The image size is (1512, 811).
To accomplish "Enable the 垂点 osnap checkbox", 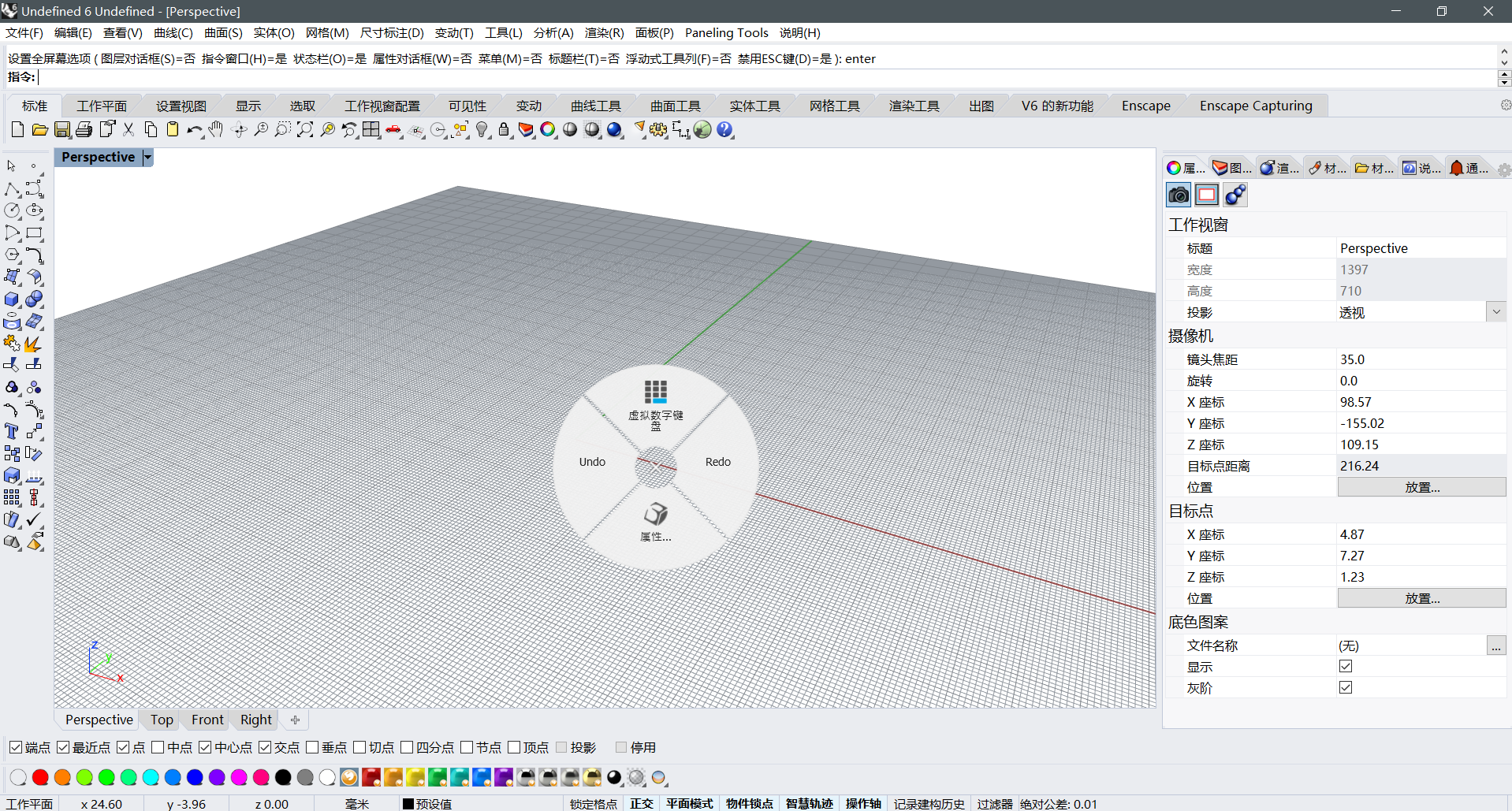I will pos(312,747).
